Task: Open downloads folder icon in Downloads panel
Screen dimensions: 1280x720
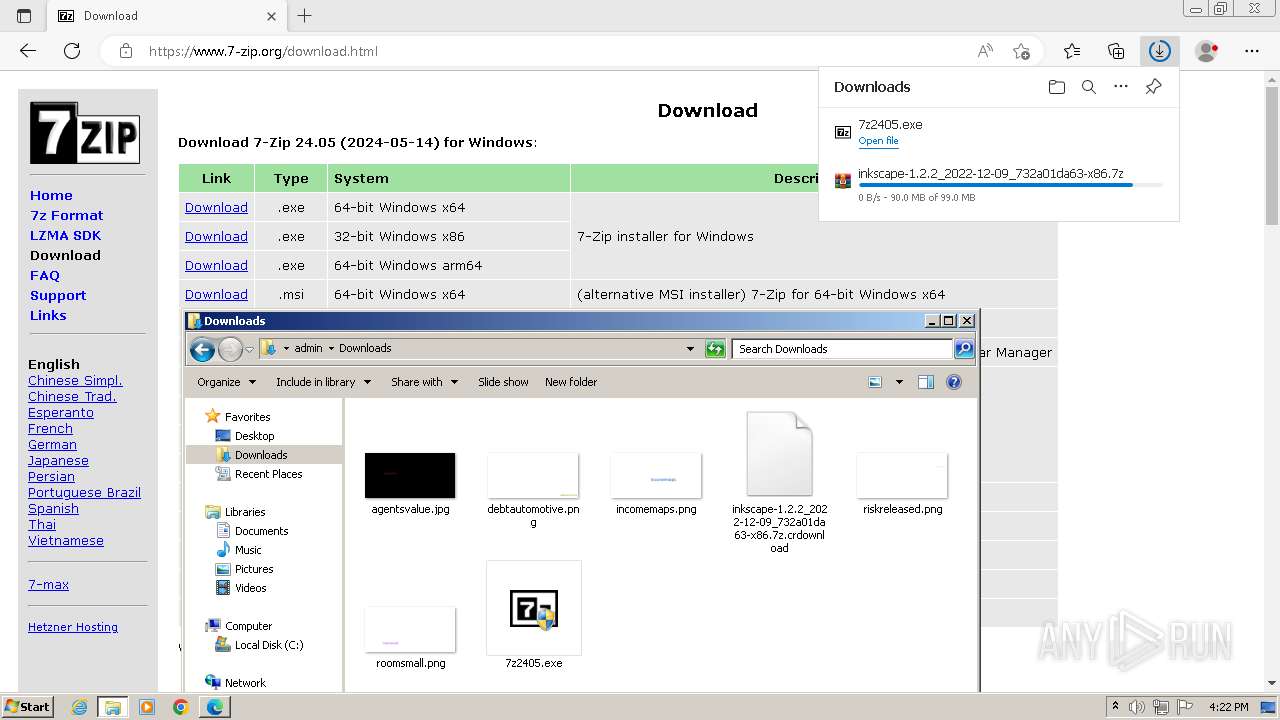Action: (1056, 87)
